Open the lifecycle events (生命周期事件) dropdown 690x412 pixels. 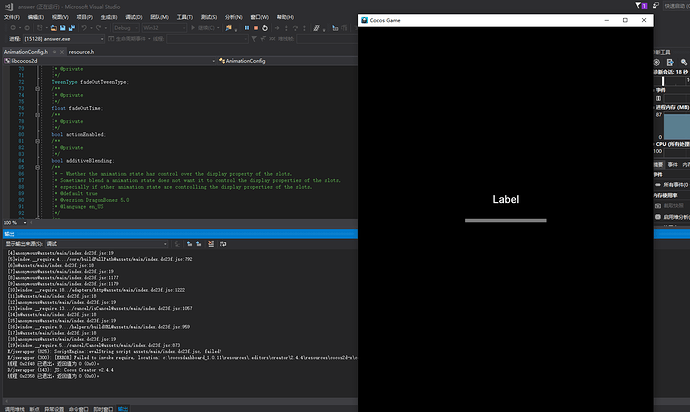click(130, 39)
